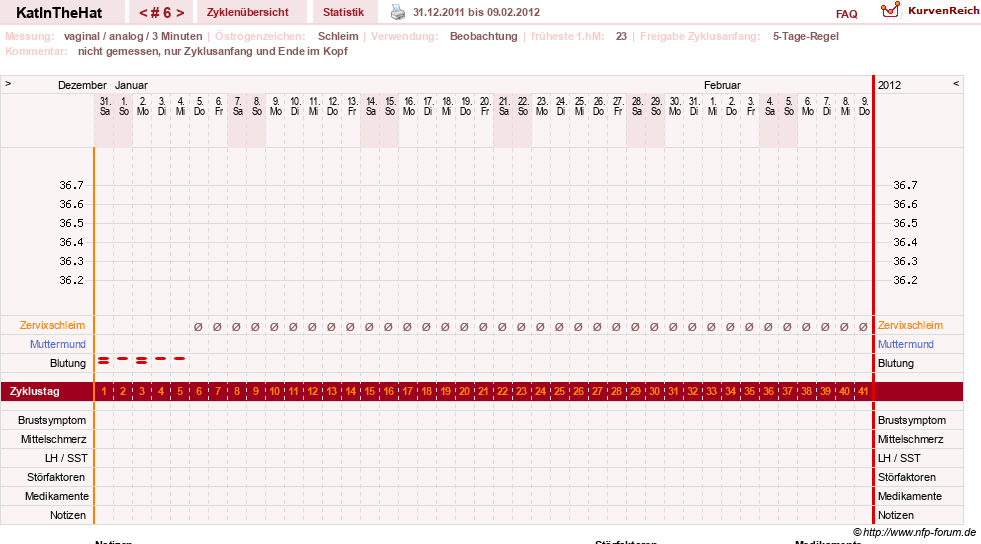Click the 'Januar' month label
Viewport: 981px width, 544px height.
click(131, 85)
